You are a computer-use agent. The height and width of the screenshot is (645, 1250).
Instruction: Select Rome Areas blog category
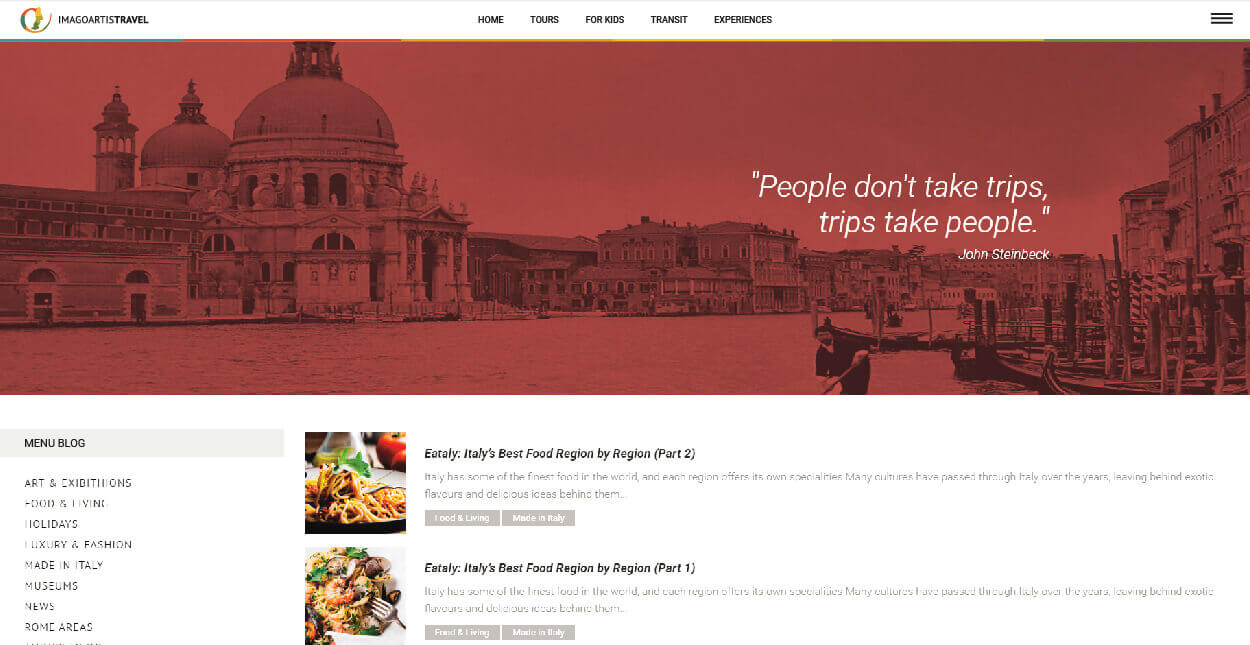tap(58, 627)
